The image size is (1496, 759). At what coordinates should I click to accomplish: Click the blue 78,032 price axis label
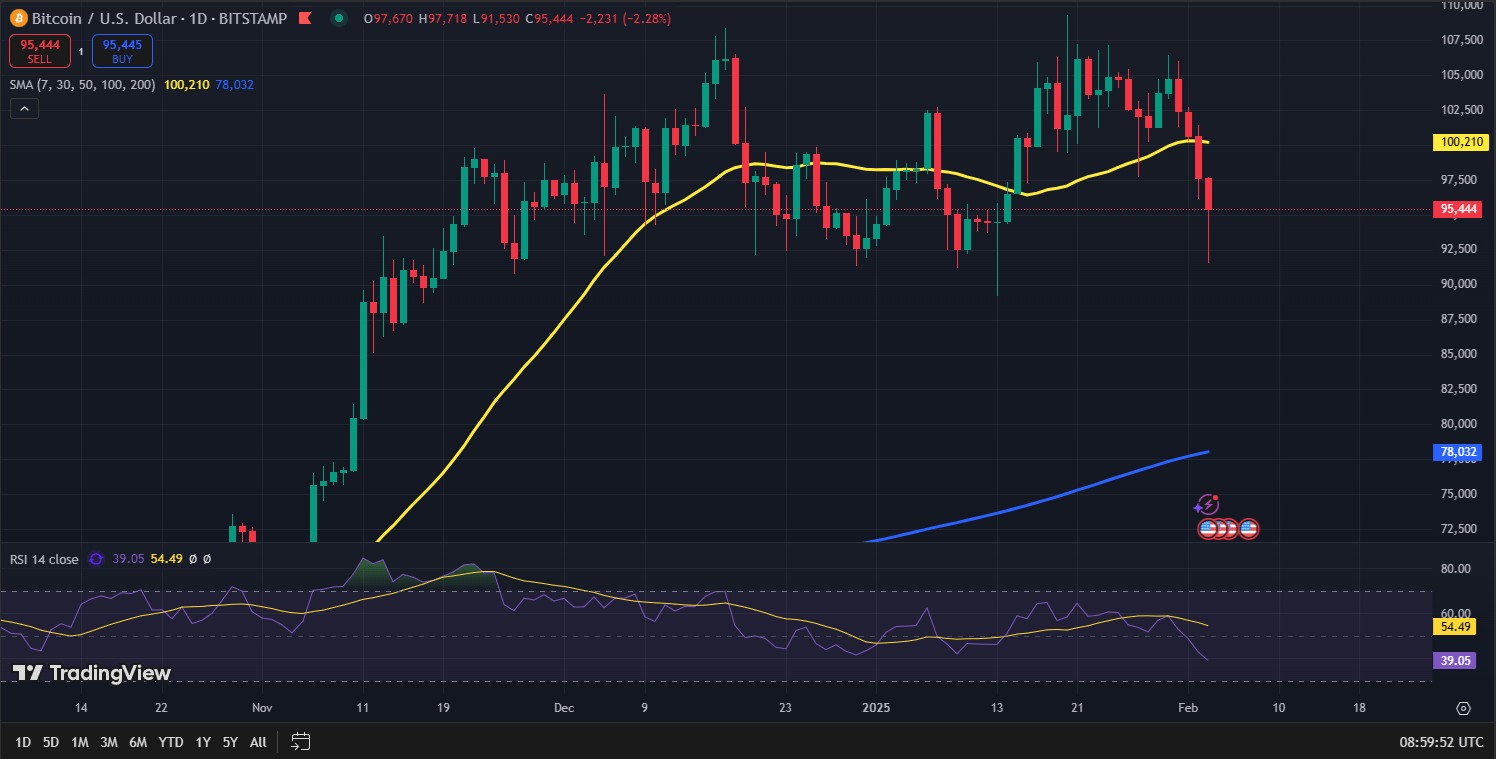point(1456,452)
